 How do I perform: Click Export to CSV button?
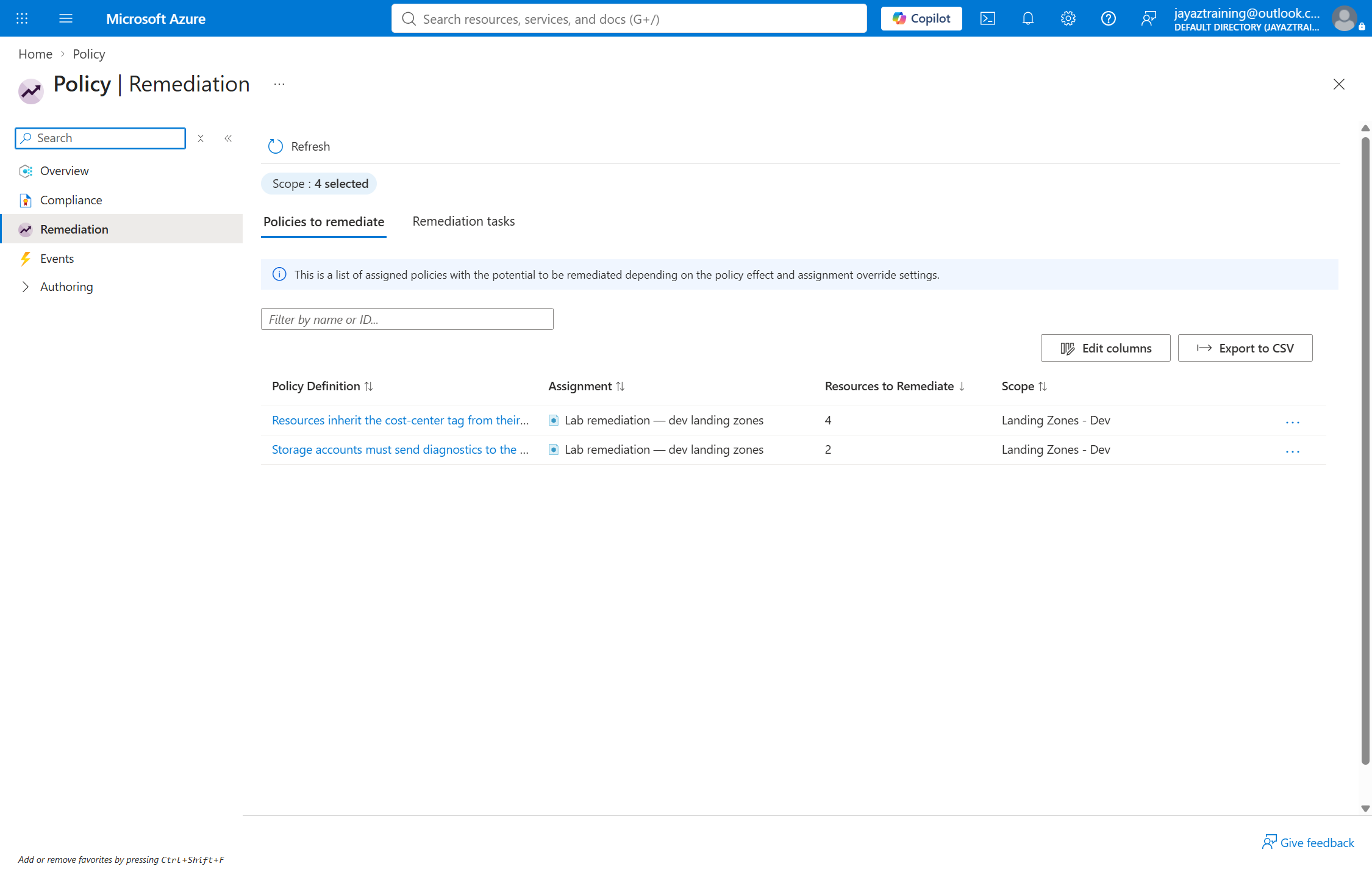1245,348
